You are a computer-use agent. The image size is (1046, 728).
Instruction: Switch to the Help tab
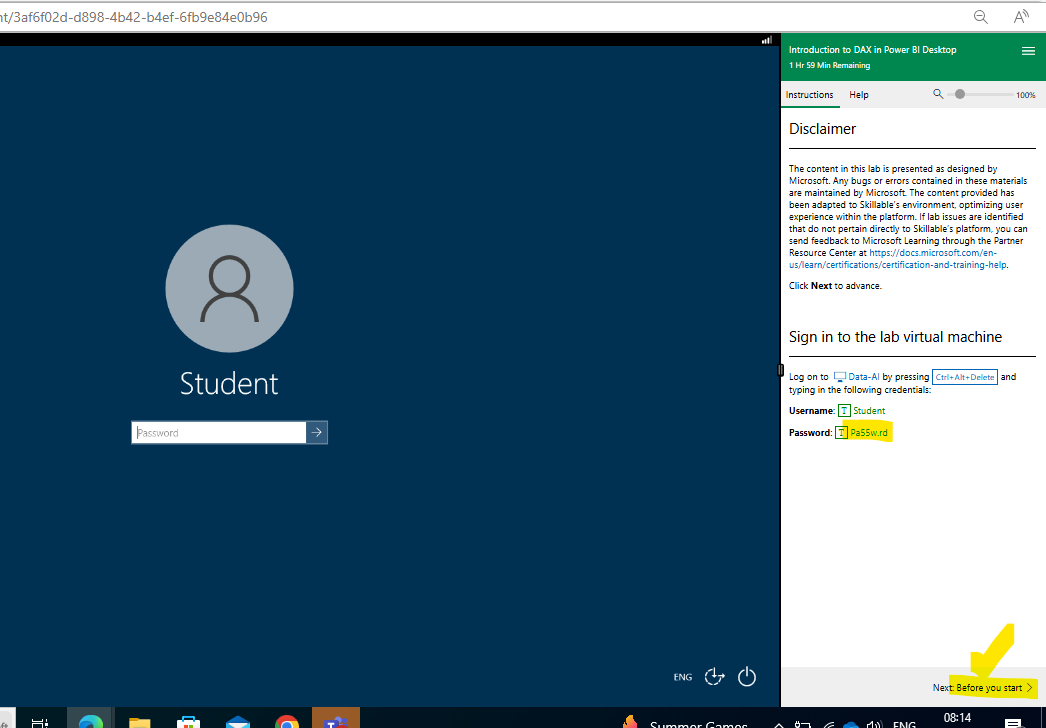point(858,94)
